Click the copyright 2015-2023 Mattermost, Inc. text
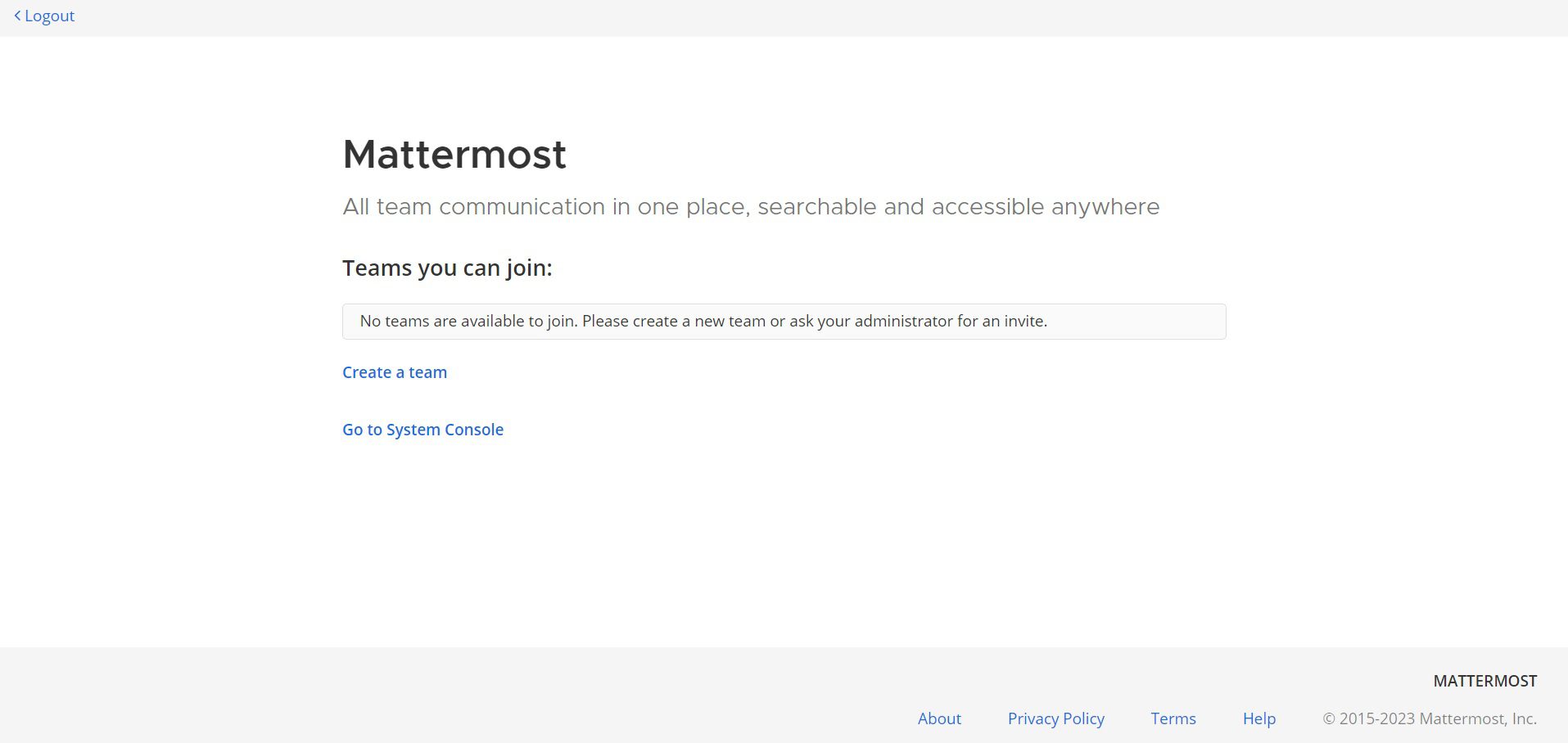Screen dimensions: 1568x743 click(x=1430, y=718)
